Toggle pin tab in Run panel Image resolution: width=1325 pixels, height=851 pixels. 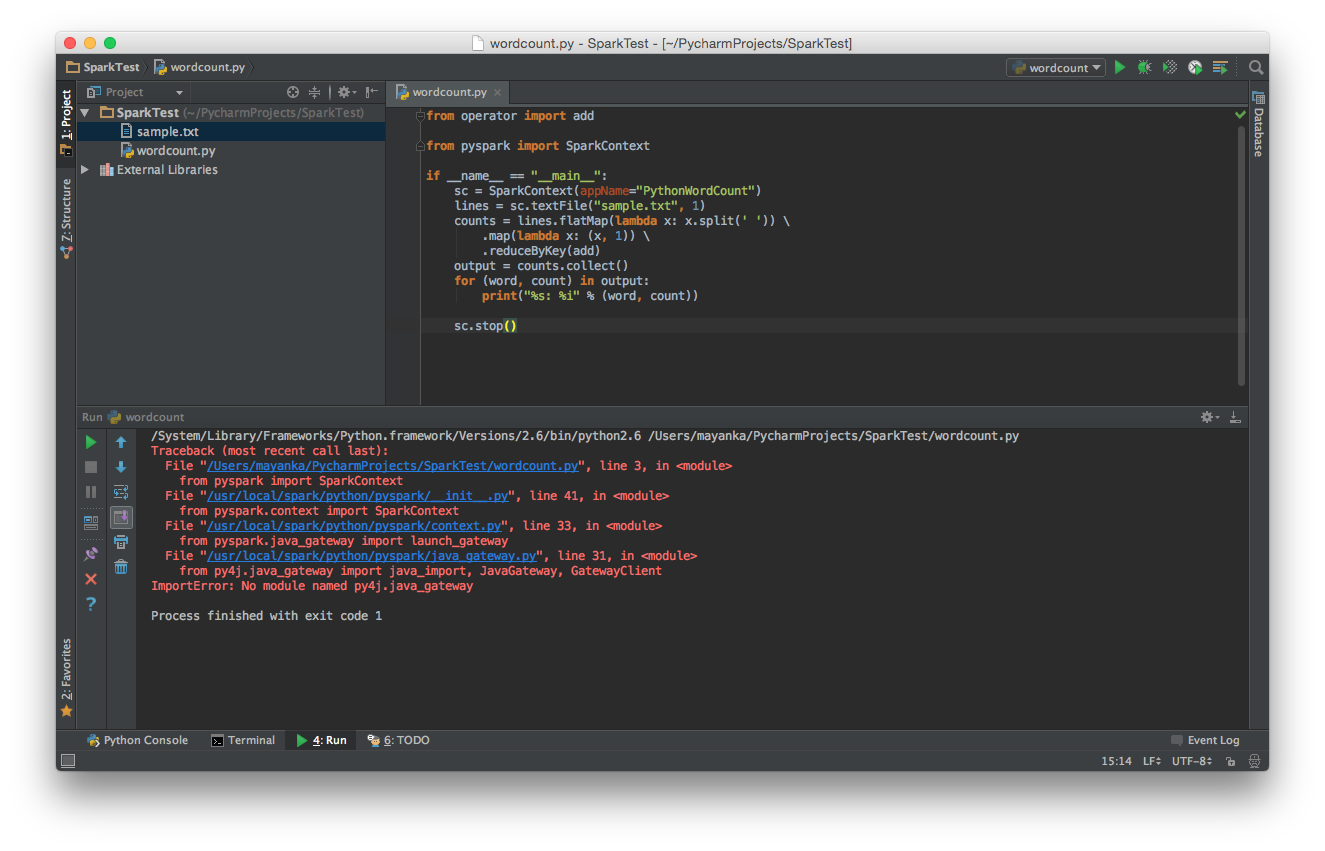tap(91, 553)
